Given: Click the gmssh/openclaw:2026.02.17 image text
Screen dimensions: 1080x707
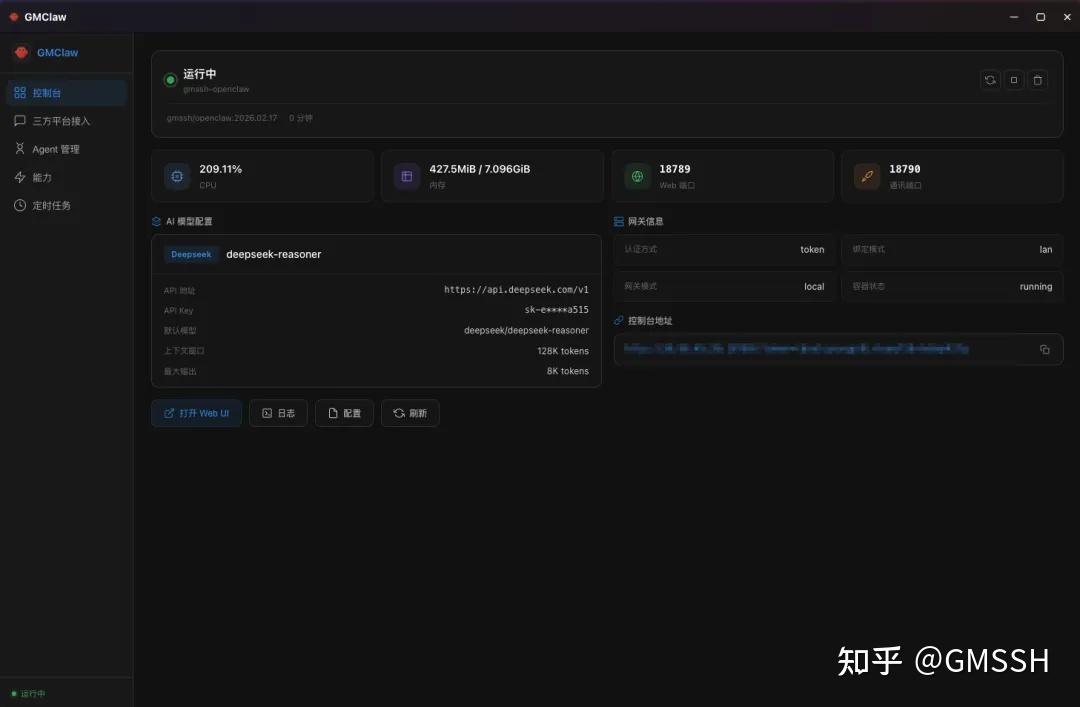Looking at the screenshot, I should (x=222, y=118).
